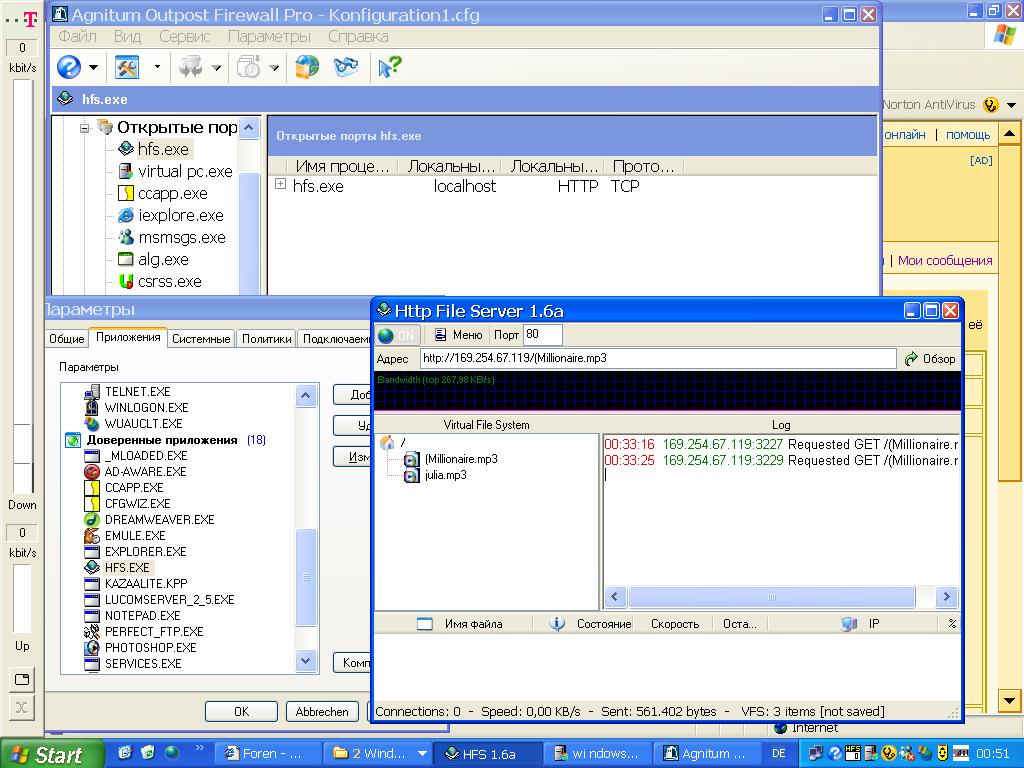
Task: Open the help icon dropdown arrow
Action: coord(93,67)
